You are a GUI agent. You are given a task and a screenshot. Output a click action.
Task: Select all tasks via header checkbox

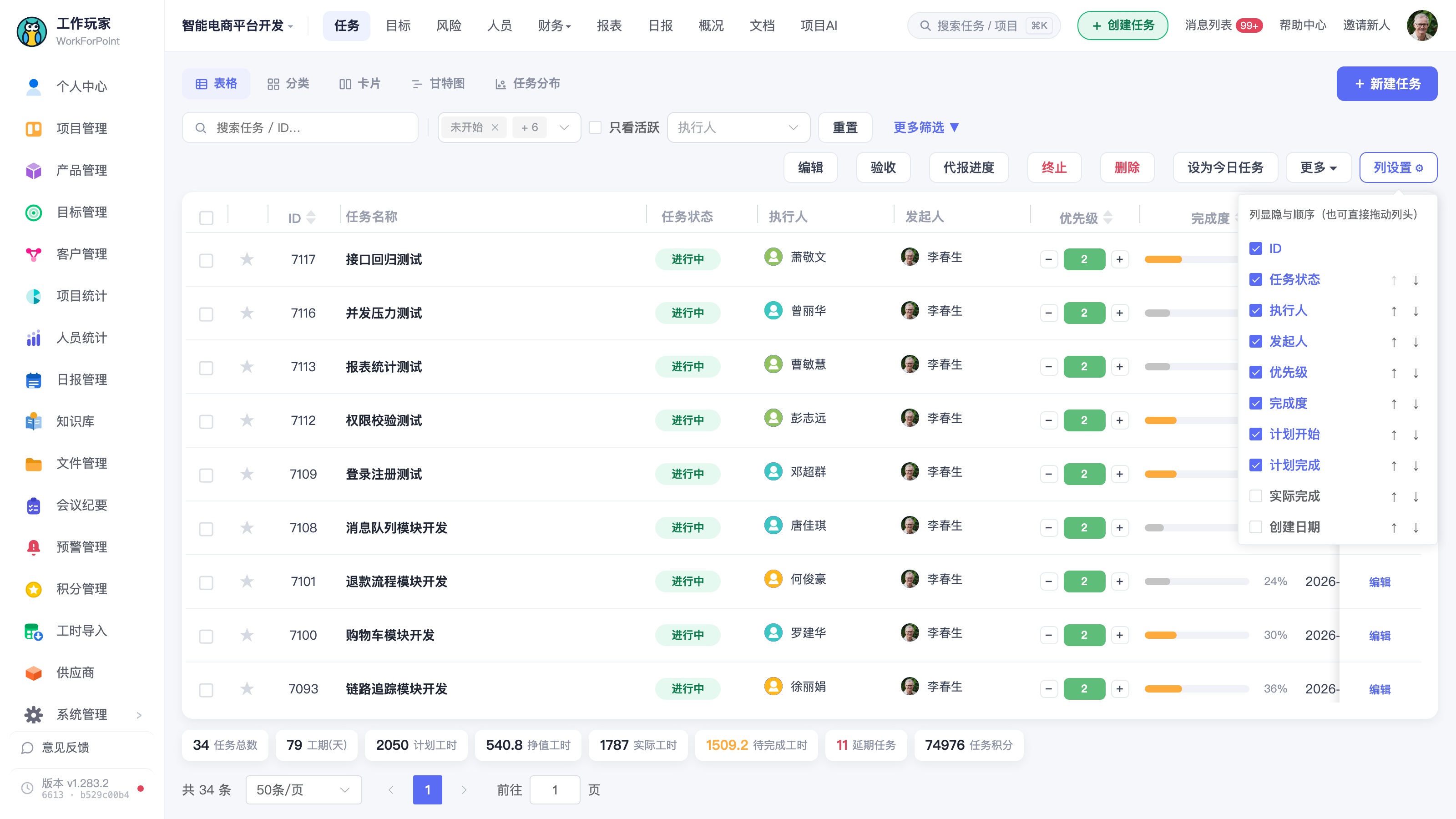pos(206,217)
